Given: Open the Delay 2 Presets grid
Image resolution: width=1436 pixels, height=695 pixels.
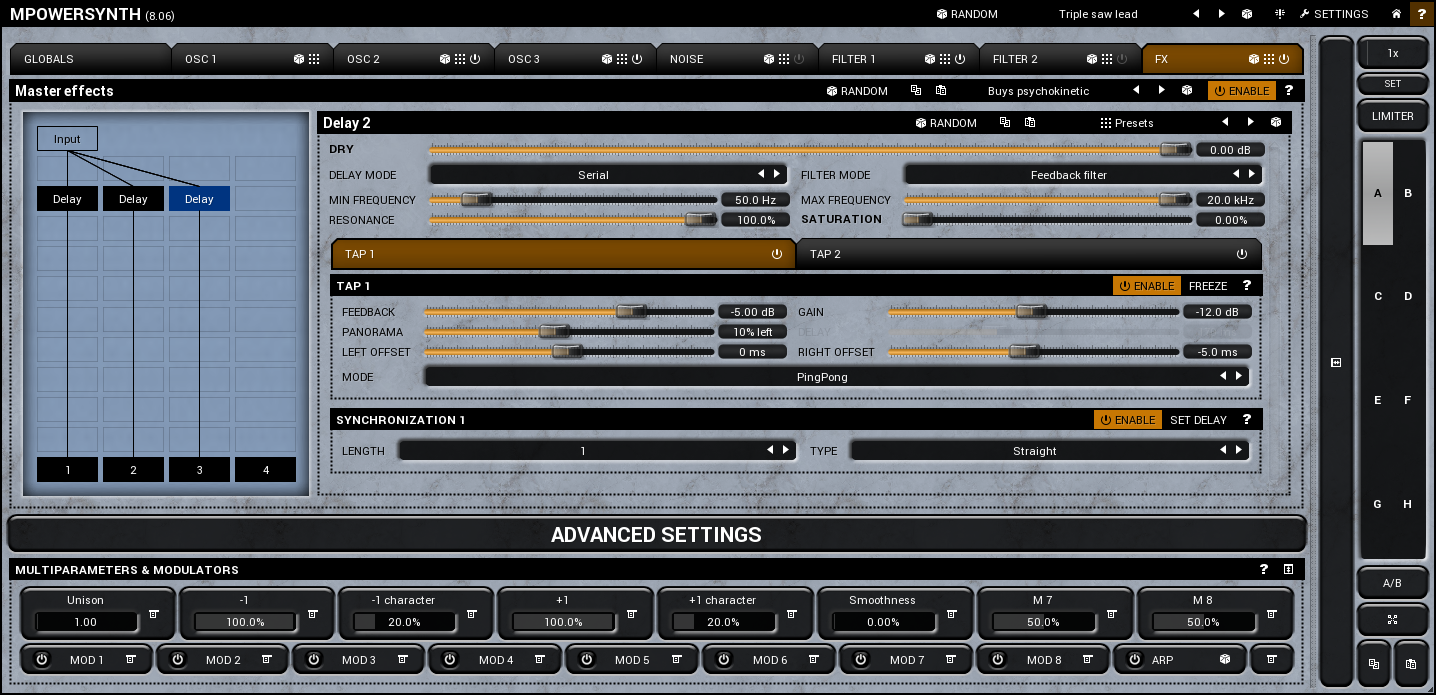Looking at the screenshot, I should pyautogui.click(x=1127, y=123).
